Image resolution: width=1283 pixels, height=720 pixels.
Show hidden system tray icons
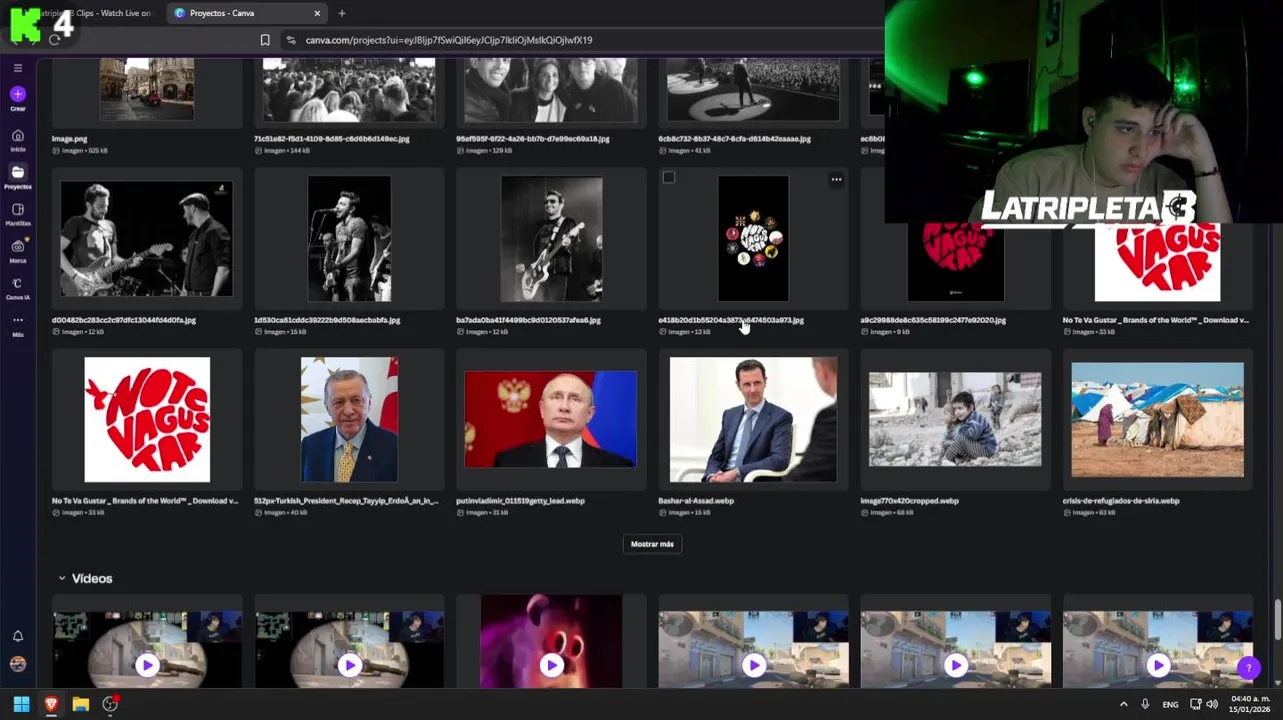click(x=1123, y=704)
